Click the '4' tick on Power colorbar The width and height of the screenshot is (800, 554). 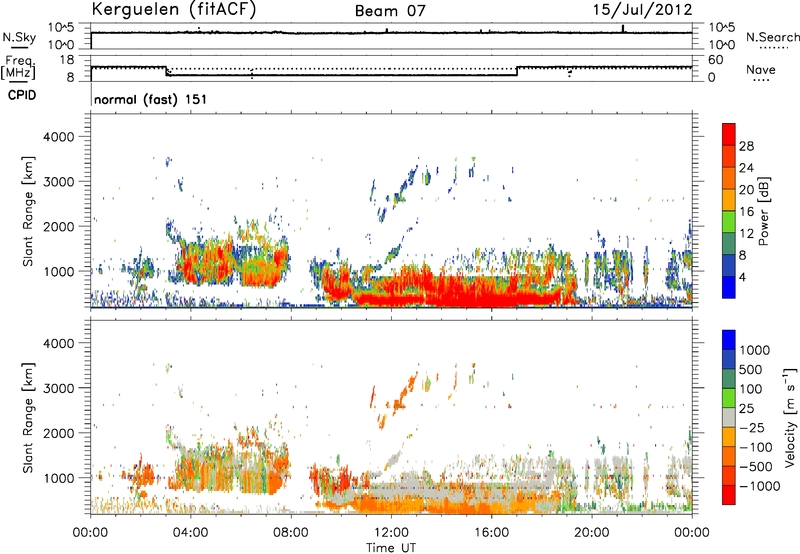[743, 277]
